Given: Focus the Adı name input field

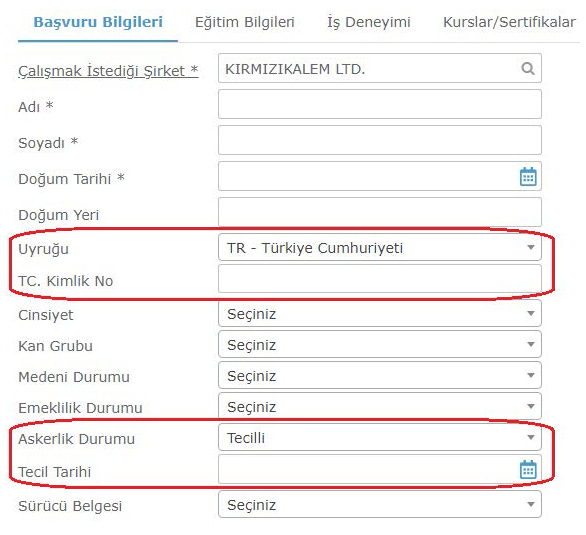Looking at the screenshot, I should [380, 104].
